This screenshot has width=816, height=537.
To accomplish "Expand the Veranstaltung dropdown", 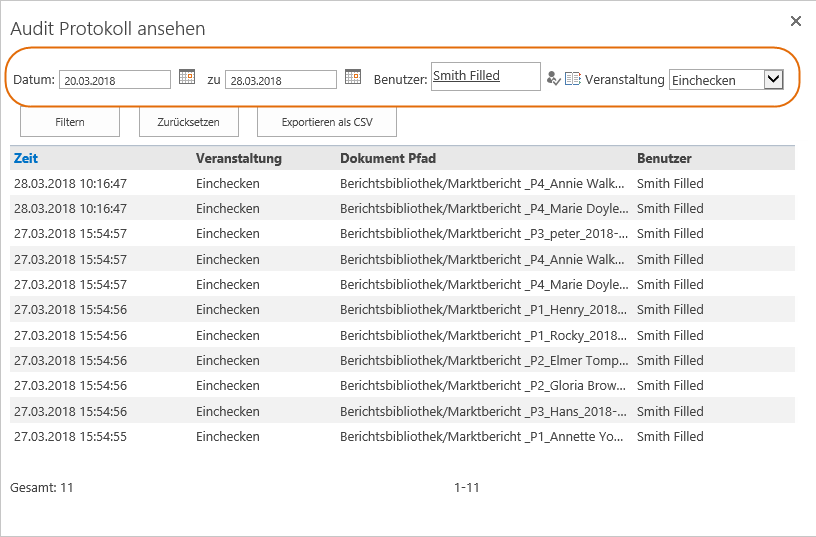I will pos(773,80).
